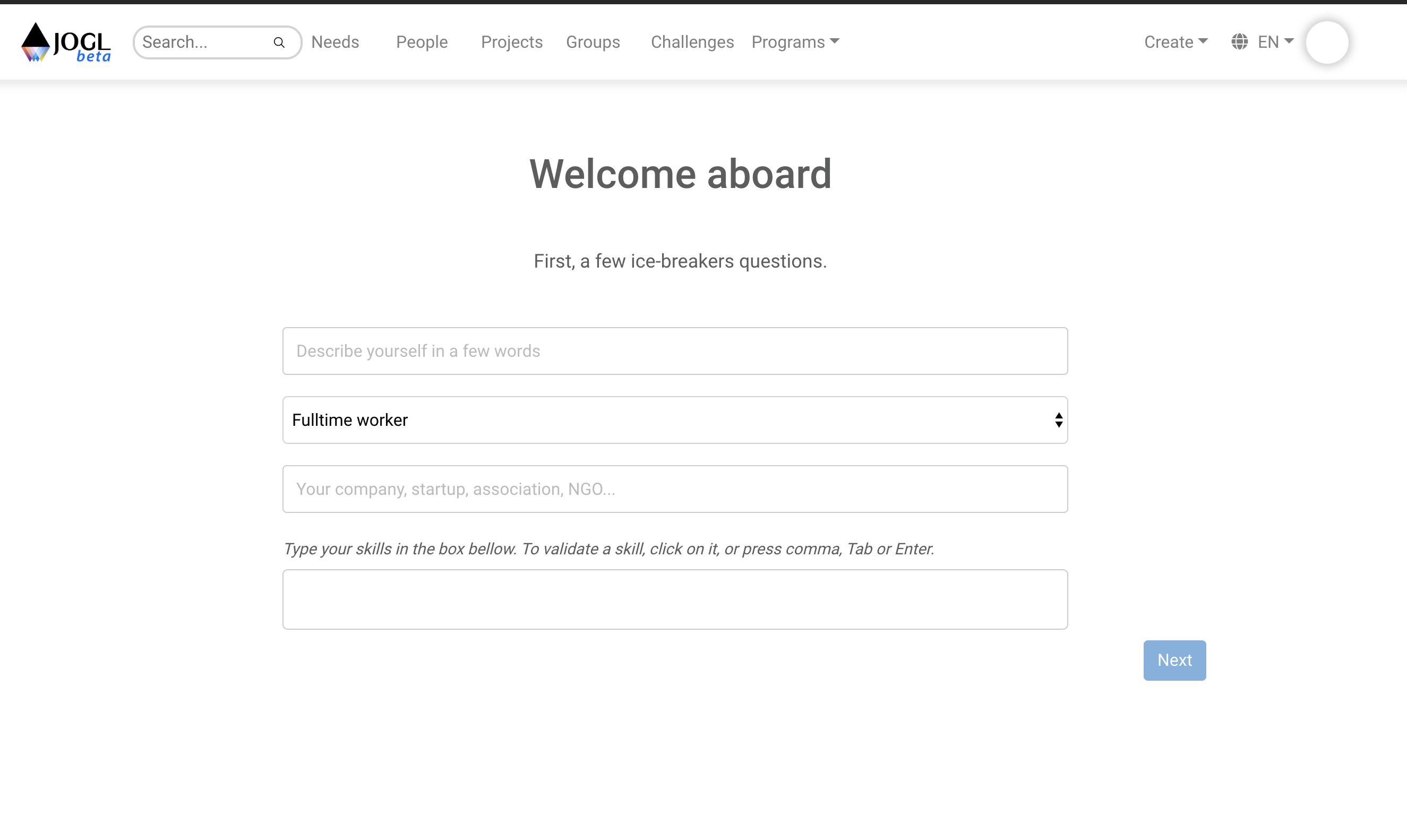Expand the Create menu
The width and height of the screenshot is (1407, 840).
pos(1176,42)
